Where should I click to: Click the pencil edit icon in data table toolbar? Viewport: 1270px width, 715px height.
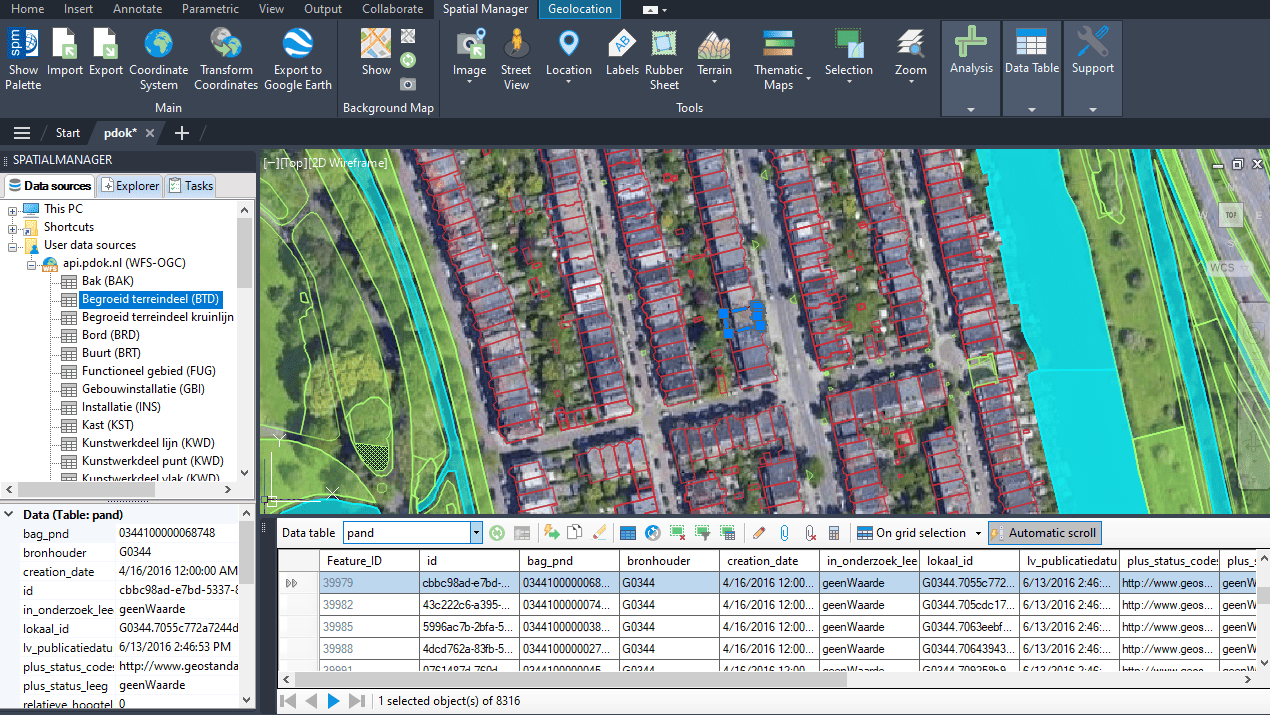pos(759,533)
